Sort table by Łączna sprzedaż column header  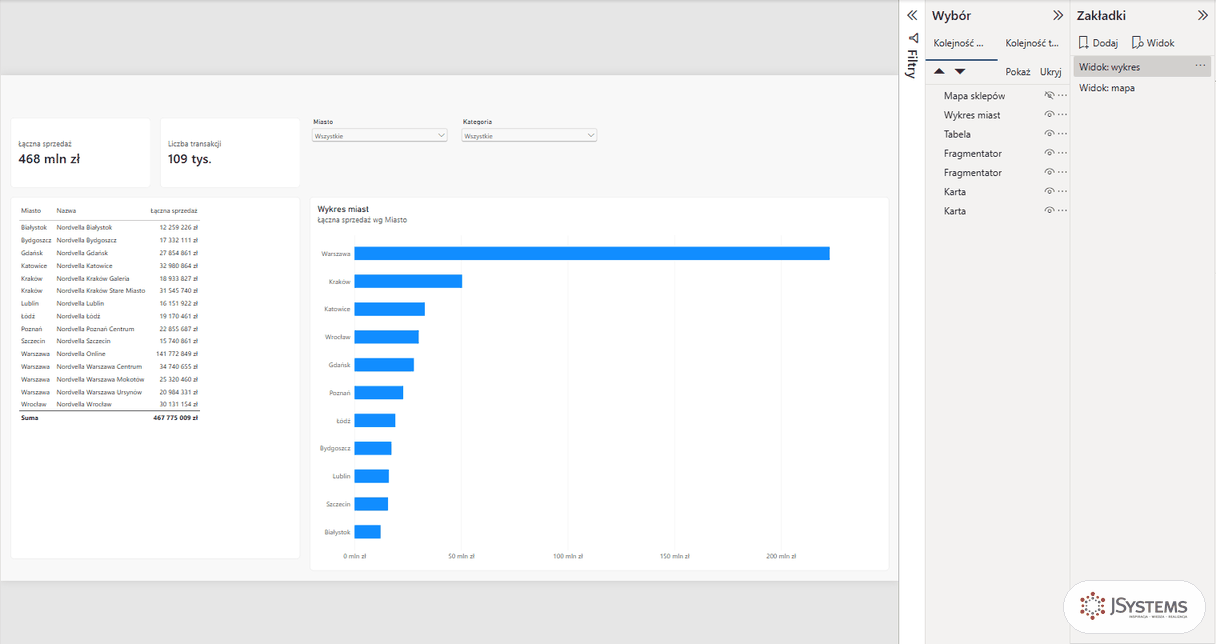pos(174,211)
